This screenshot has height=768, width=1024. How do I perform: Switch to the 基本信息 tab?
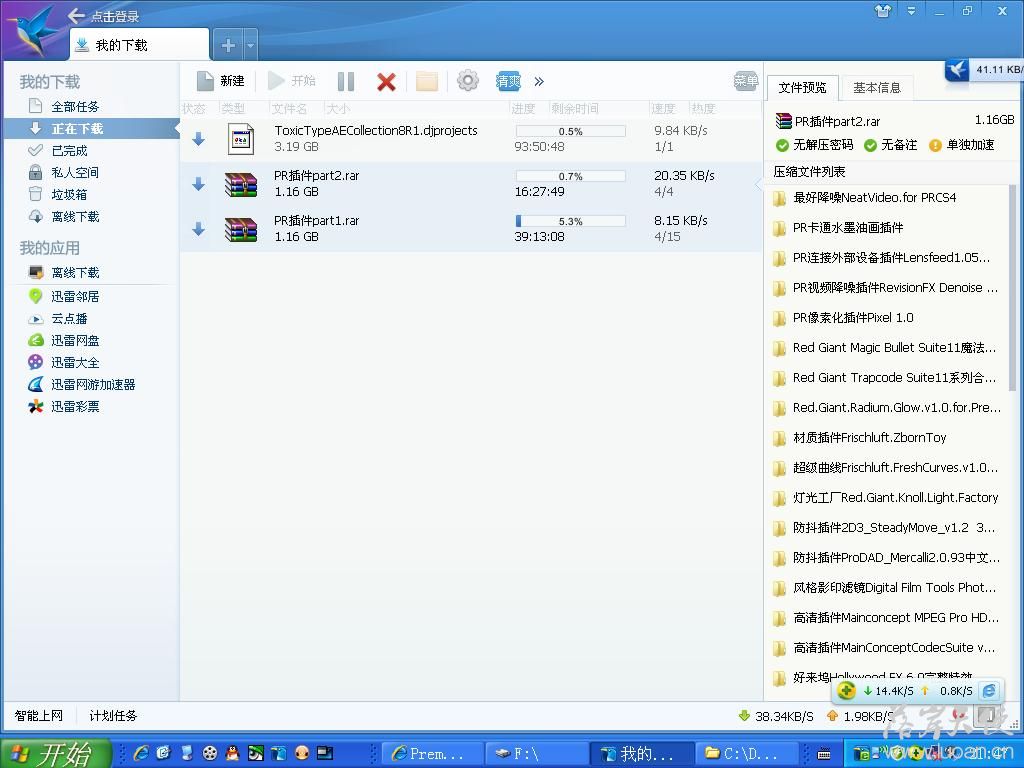coord(877,88)
